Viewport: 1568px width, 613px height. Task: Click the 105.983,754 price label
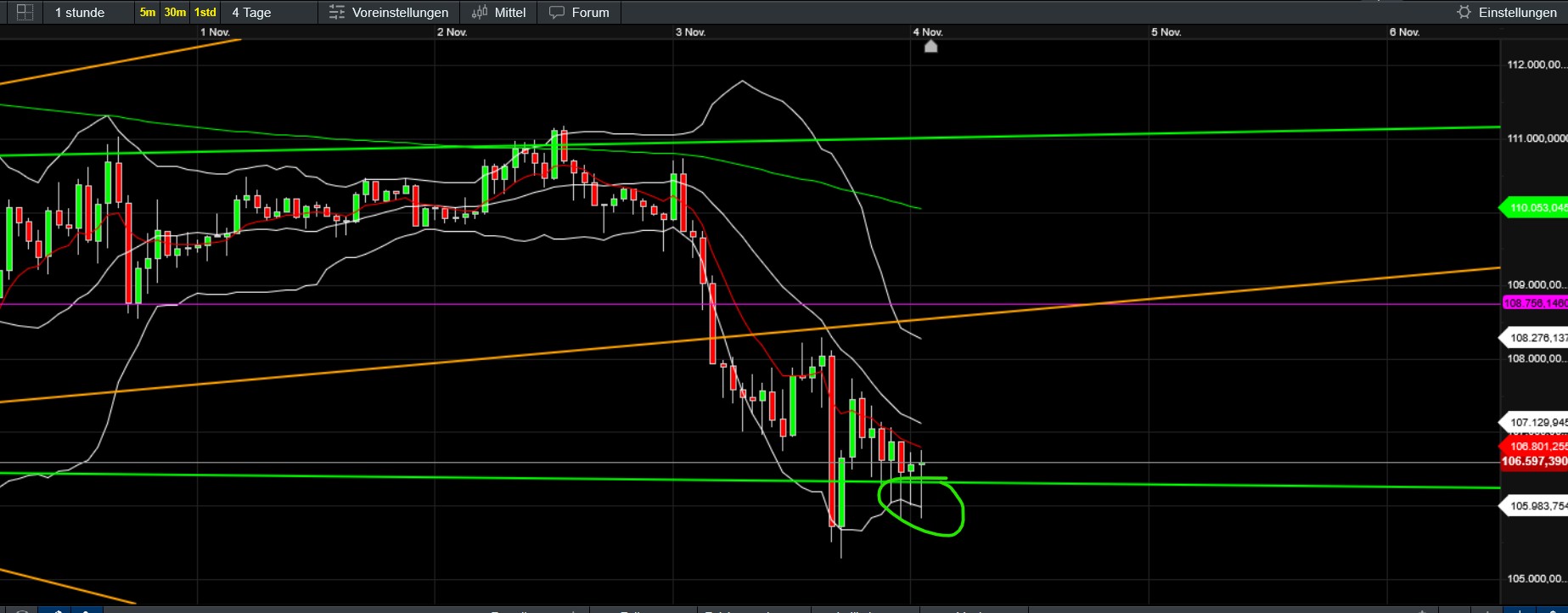[1534, 506]
